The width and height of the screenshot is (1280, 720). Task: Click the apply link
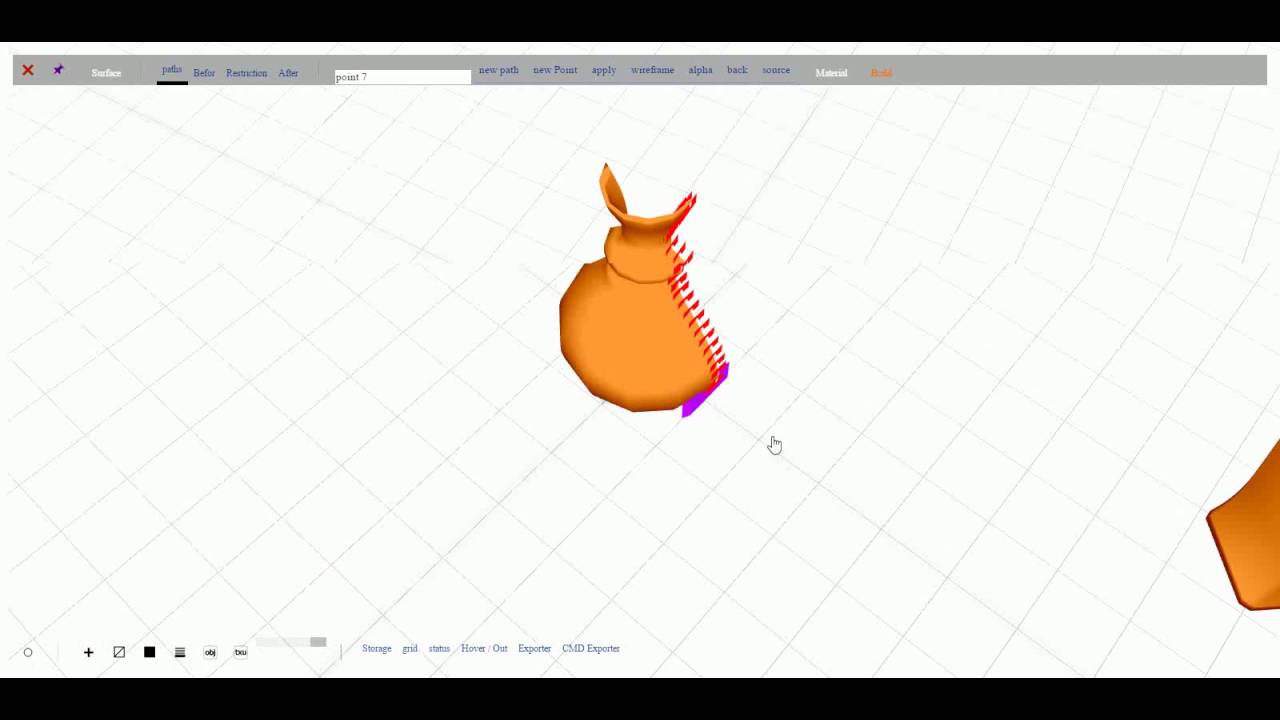coord(604,70)
